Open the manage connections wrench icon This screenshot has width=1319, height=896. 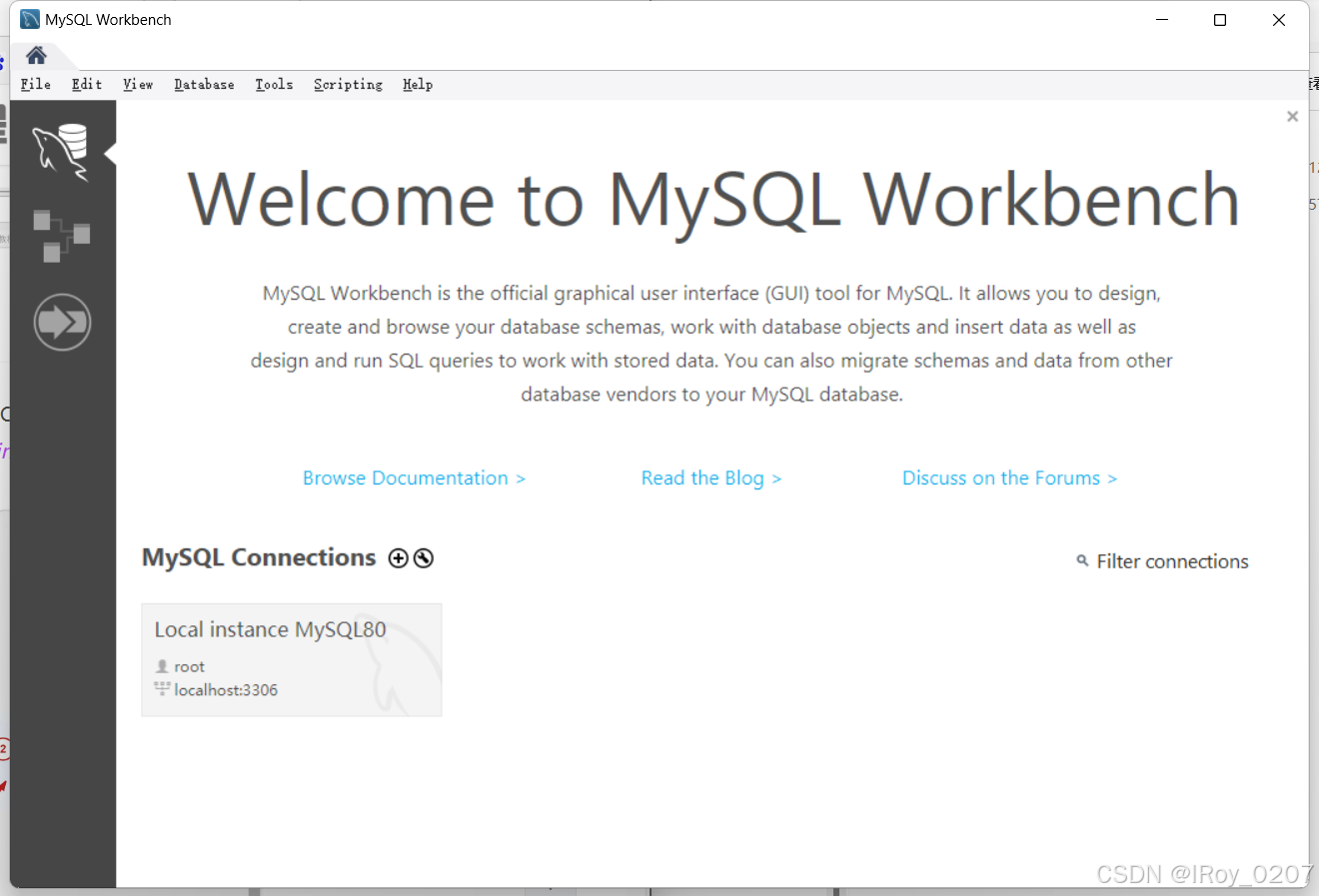point(424,558)
